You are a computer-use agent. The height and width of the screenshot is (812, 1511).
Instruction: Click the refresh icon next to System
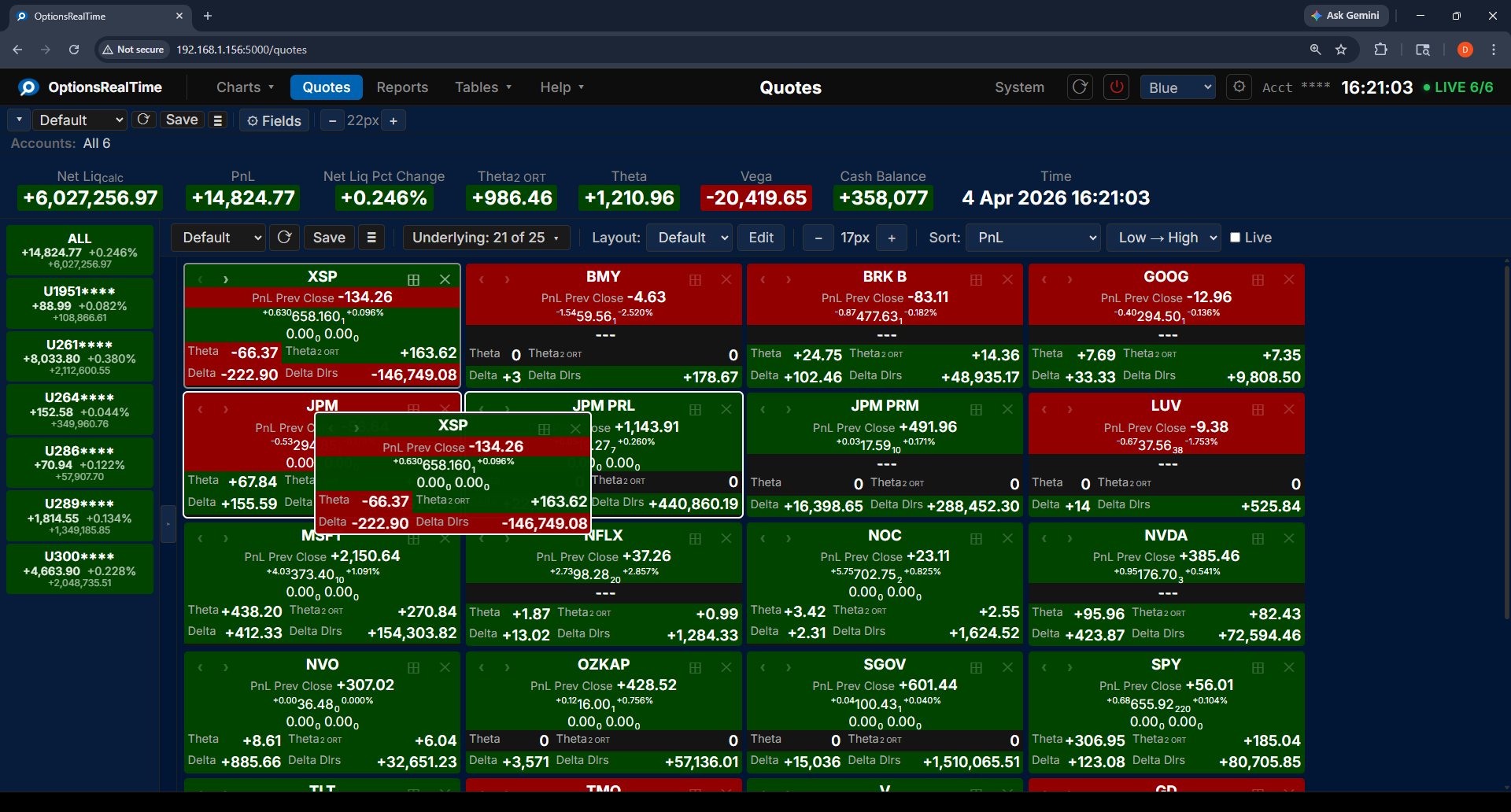pos(1080,87)
